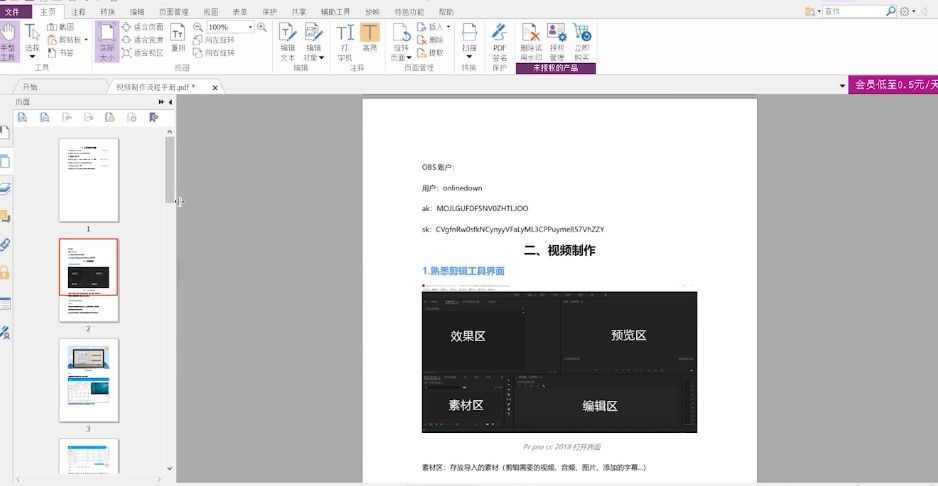
Task: Select page 1 thumbnail
Action: tap(89, 180)
